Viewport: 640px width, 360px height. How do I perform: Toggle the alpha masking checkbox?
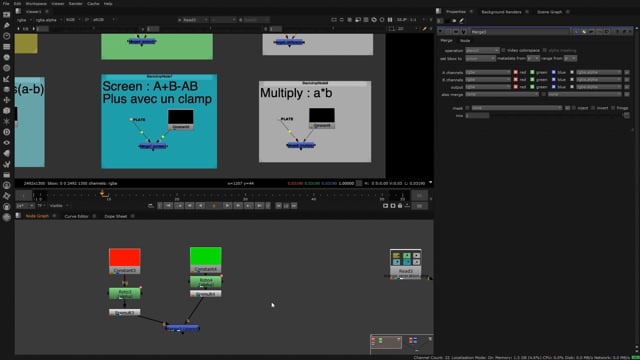[544, 50]
